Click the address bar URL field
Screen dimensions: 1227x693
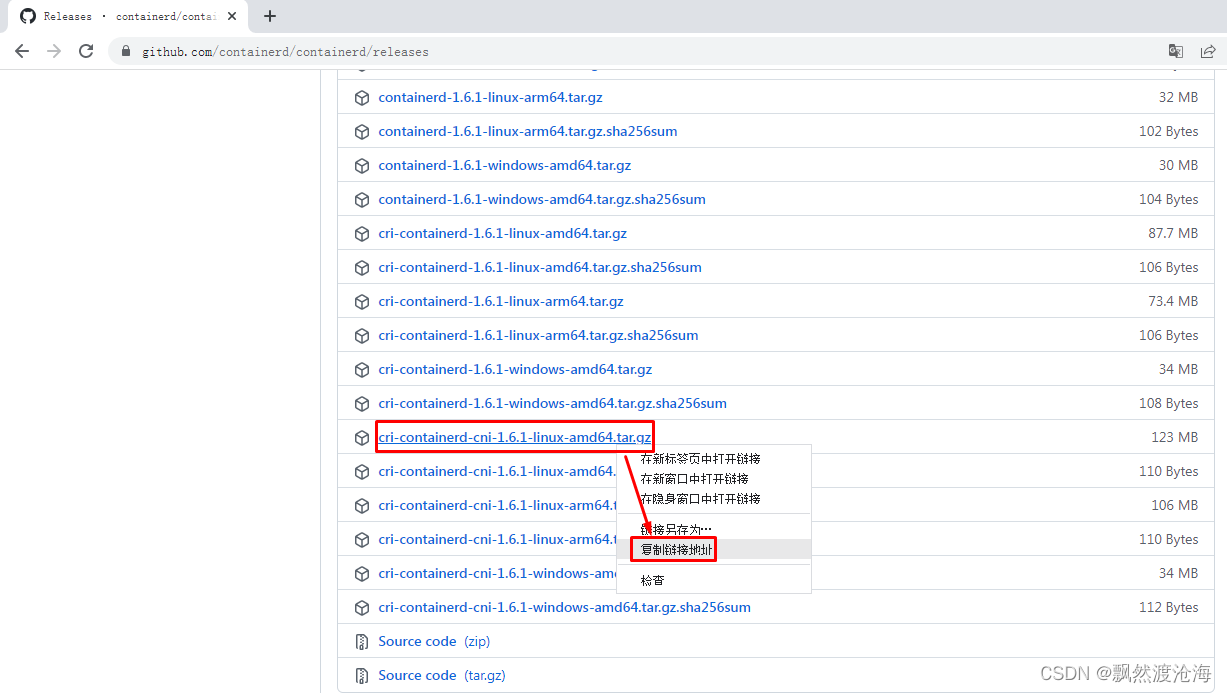(640, 51)
